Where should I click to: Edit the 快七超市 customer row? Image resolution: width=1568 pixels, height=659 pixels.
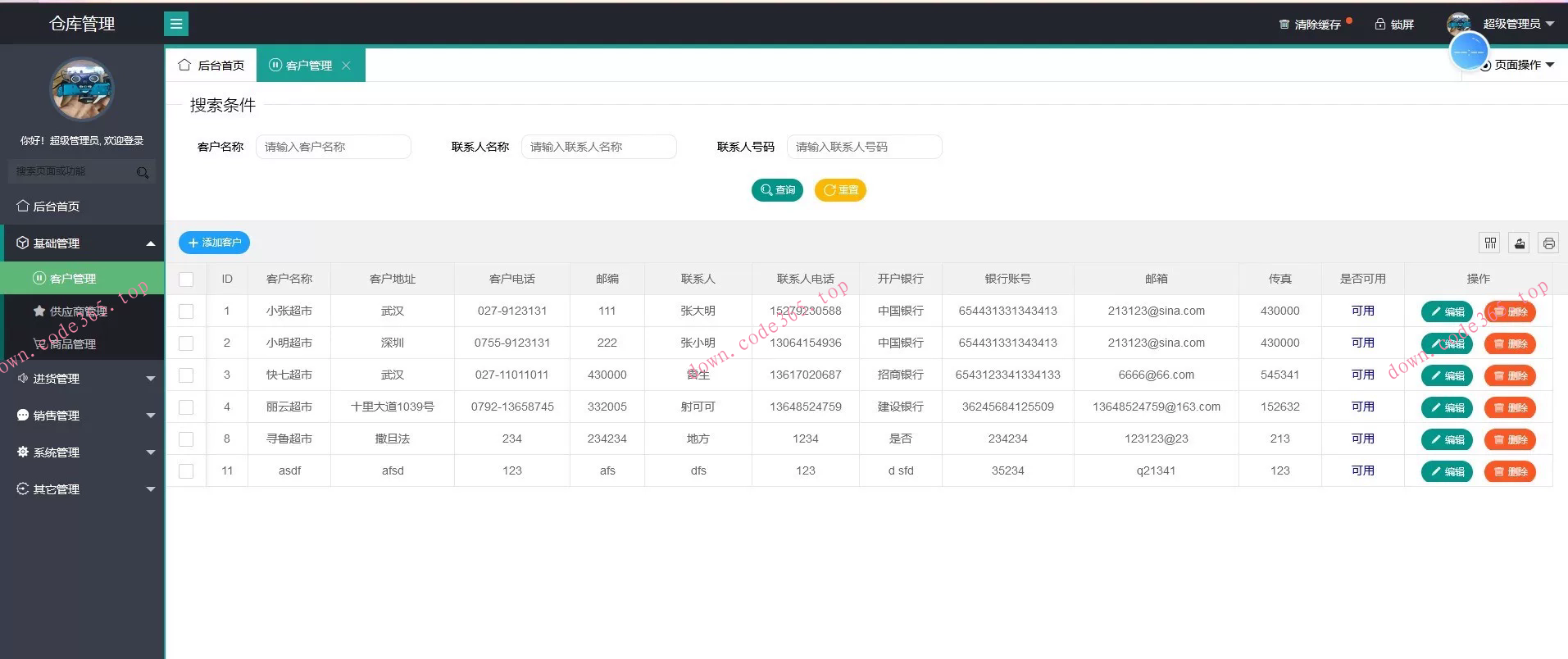point(1447,375)
